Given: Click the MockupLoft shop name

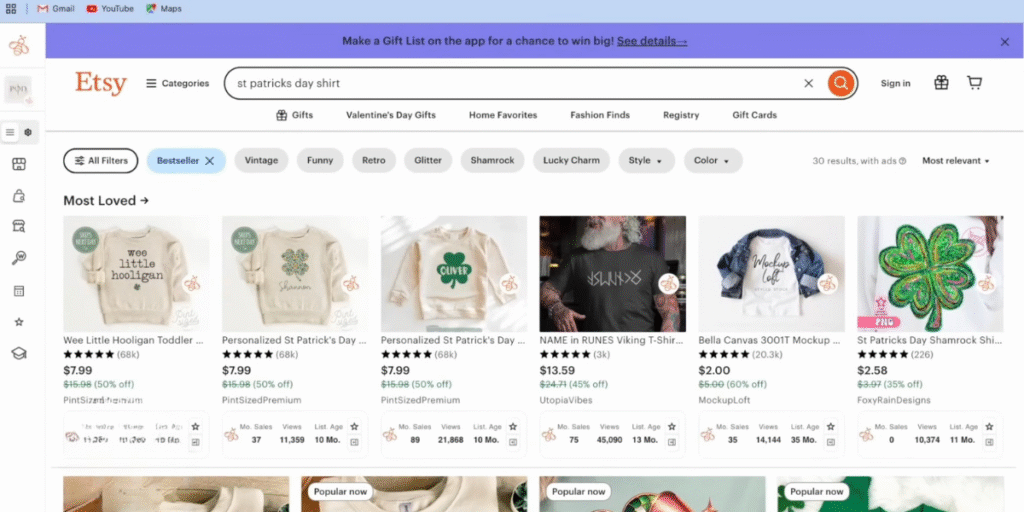Looking at the screenshot, I should click(x=724, y=400).
